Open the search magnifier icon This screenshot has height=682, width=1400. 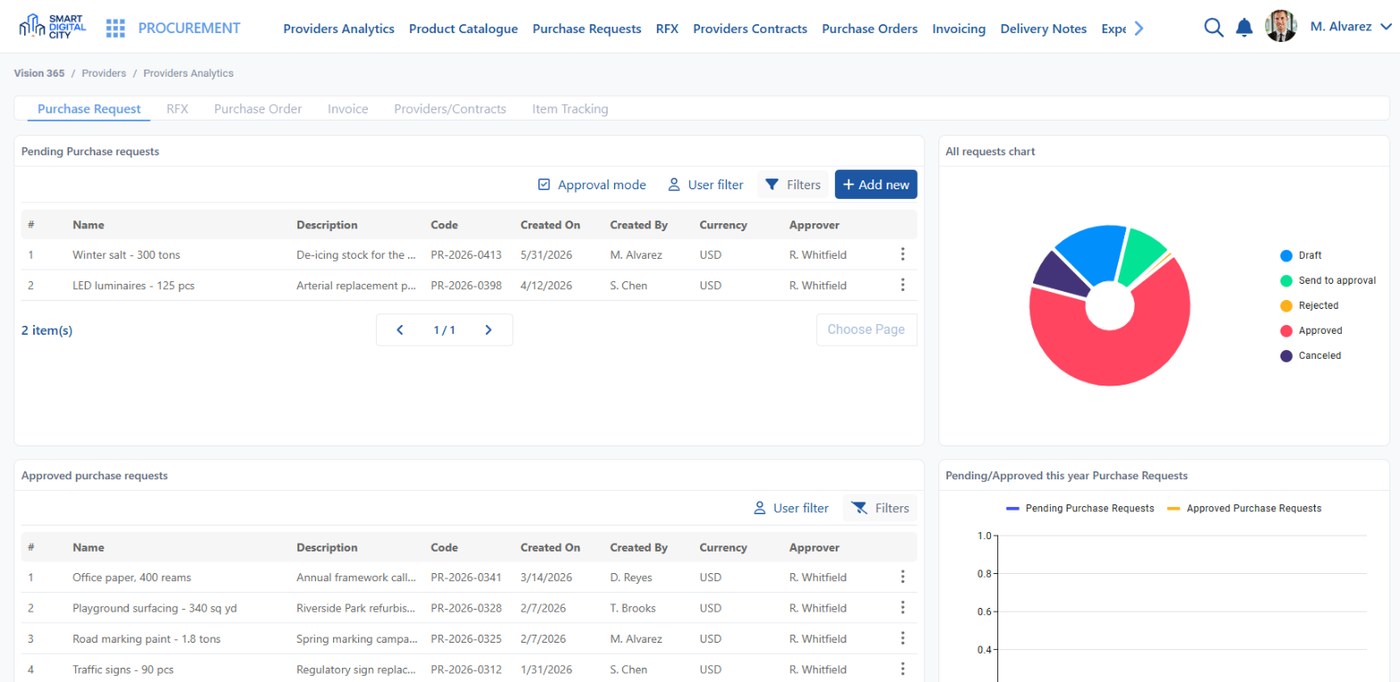point(1213,28)
